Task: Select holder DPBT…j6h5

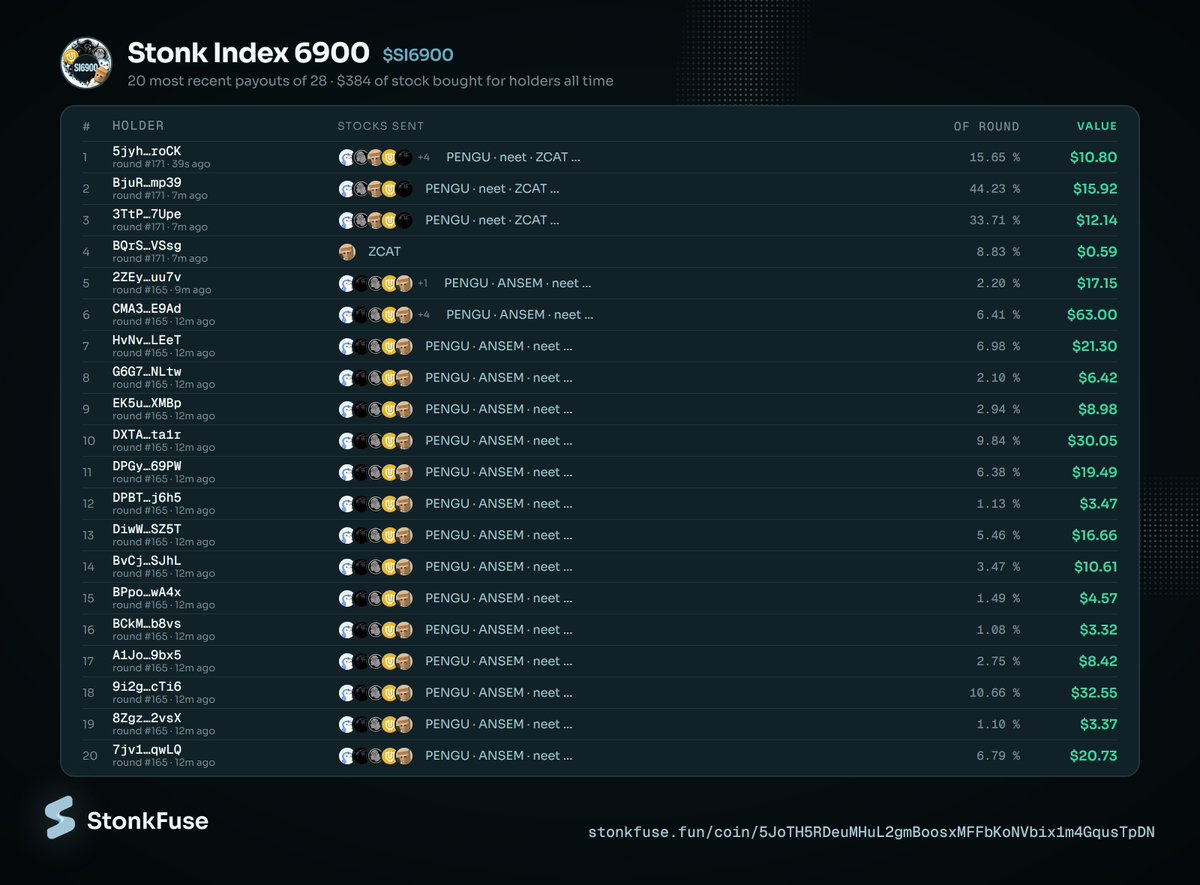Action: 147,497
